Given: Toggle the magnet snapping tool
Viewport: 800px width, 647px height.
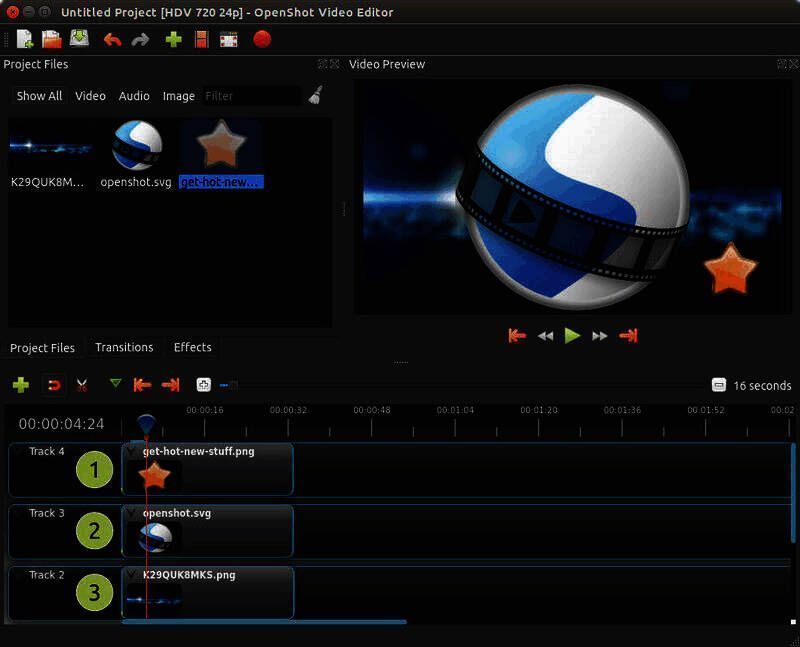Looking at the screenshot, I should [53, 385].
